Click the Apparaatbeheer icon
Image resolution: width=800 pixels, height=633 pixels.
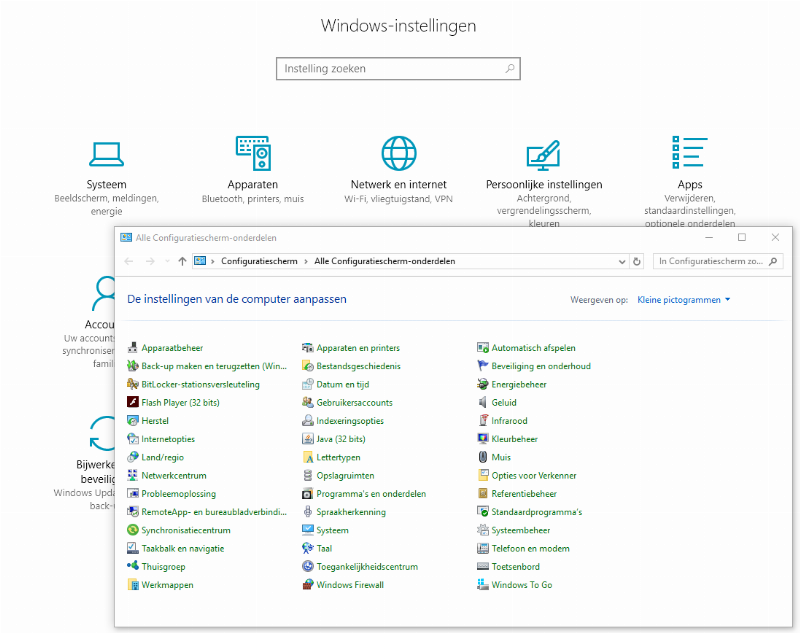click(133, 348)
